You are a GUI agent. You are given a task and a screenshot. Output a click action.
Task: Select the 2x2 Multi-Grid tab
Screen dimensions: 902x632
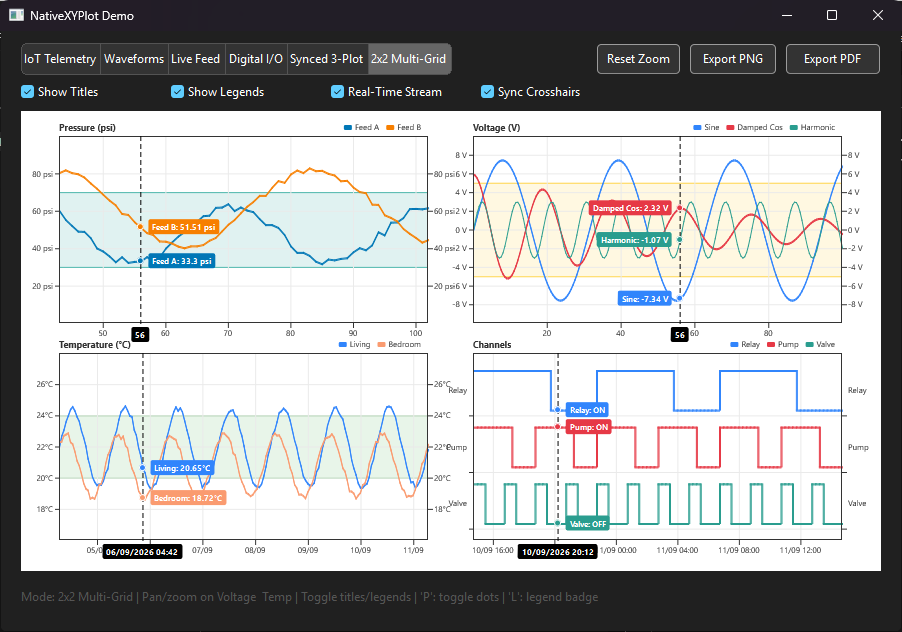point(409,59)
